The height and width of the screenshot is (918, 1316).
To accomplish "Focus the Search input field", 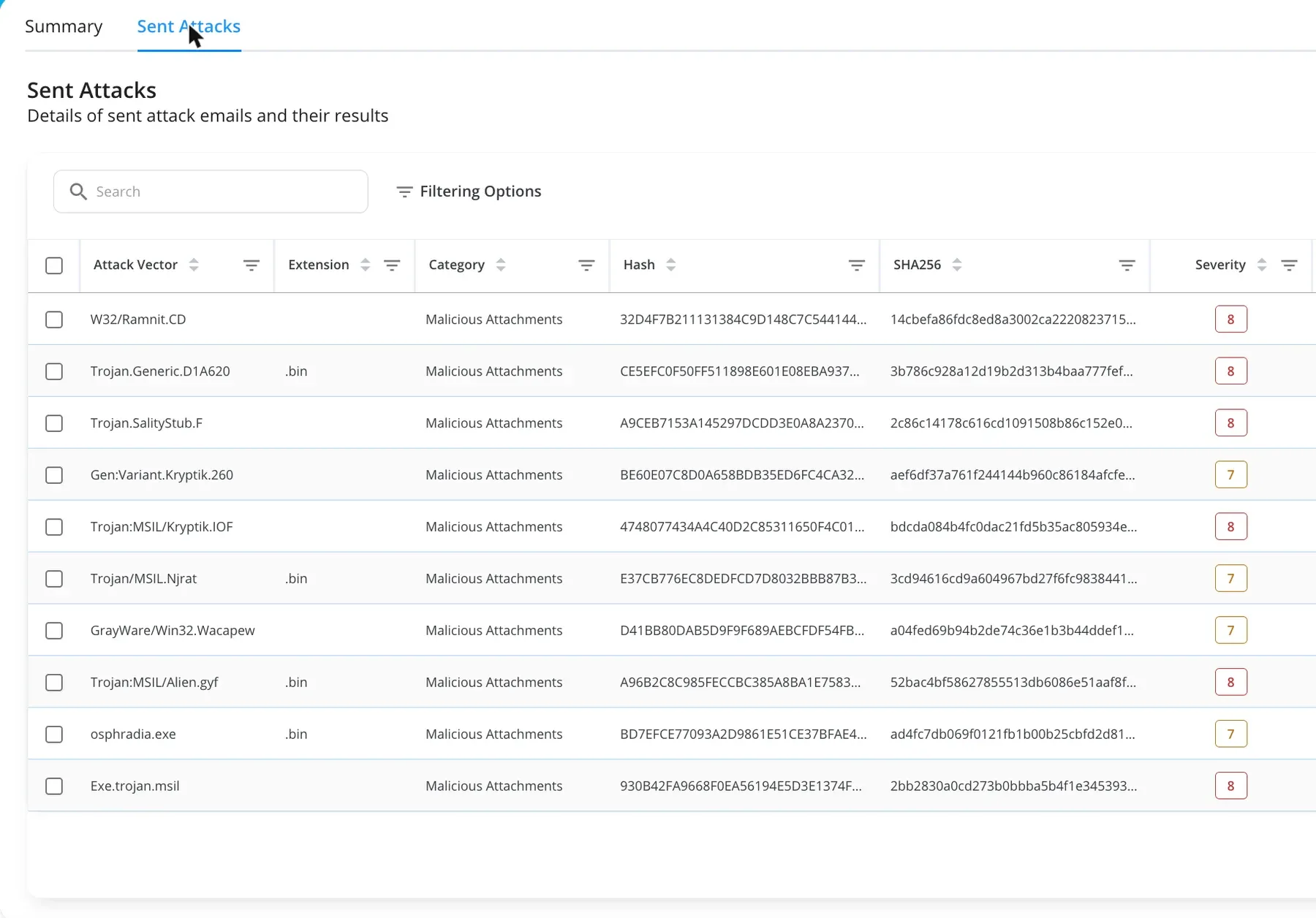I will point(211,191).
